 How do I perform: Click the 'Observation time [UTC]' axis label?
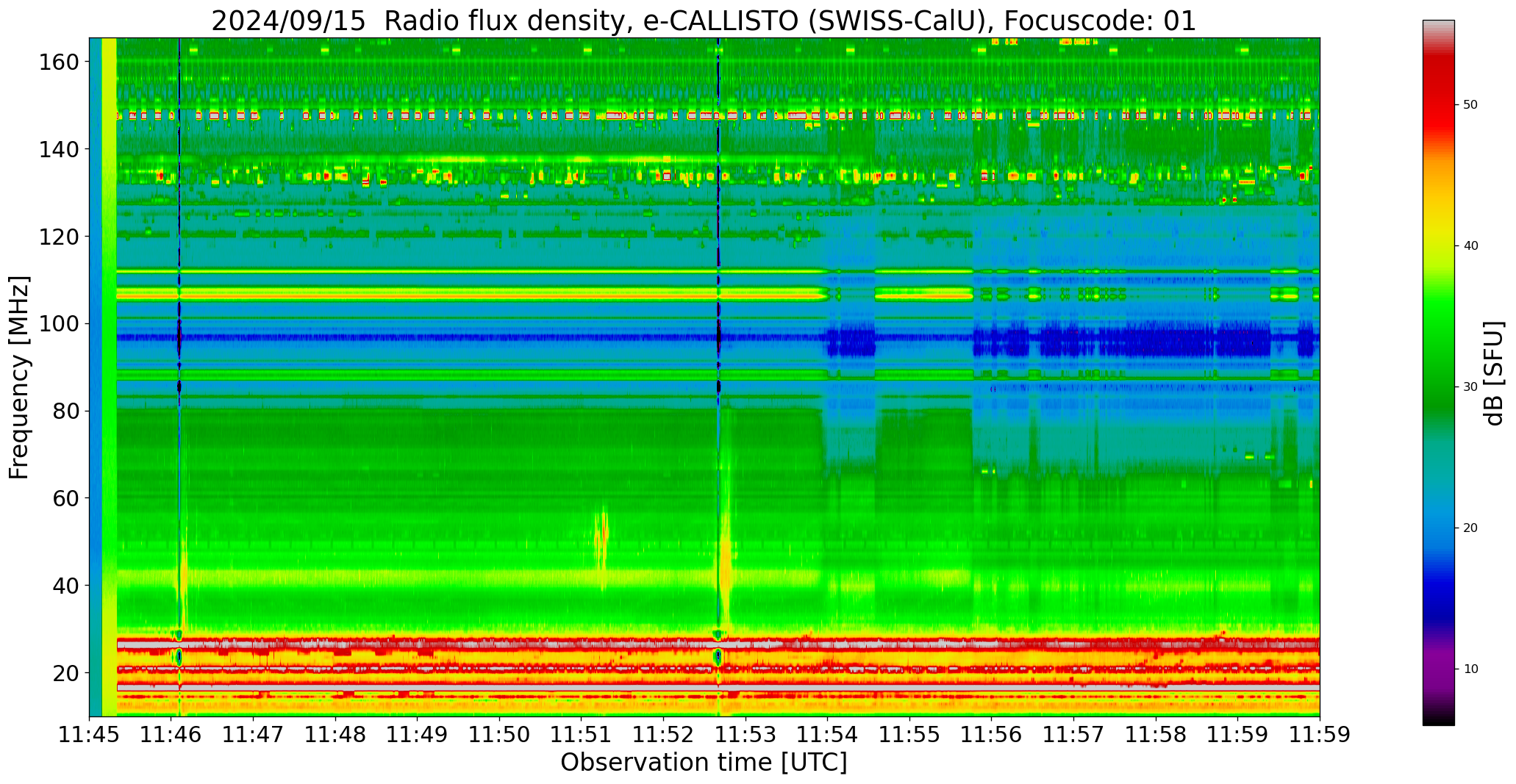[704, 763]
